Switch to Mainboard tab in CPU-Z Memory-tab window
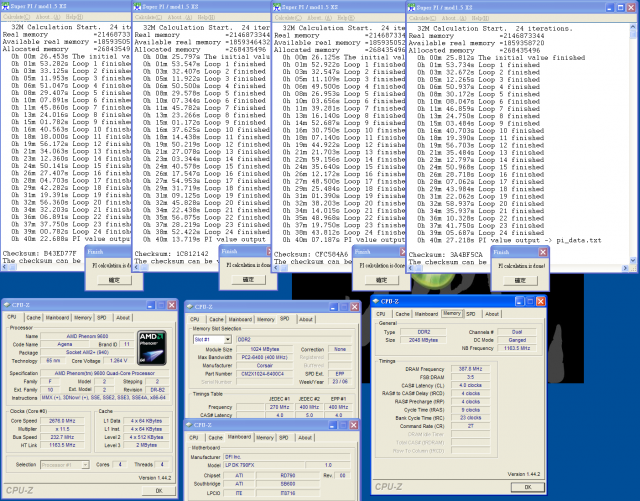 426,314
